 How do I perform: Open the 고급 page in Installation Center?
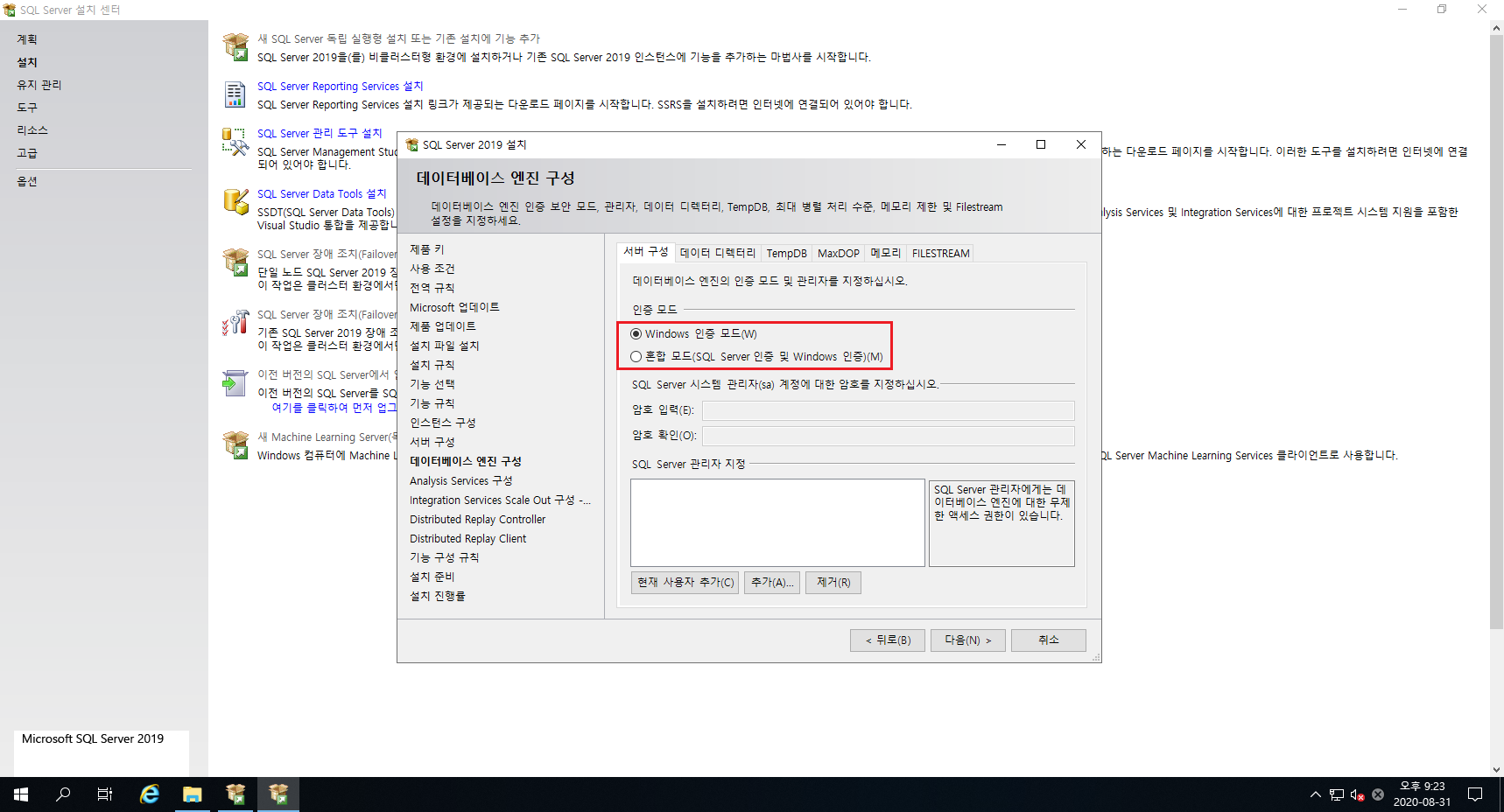pos(27,153)
